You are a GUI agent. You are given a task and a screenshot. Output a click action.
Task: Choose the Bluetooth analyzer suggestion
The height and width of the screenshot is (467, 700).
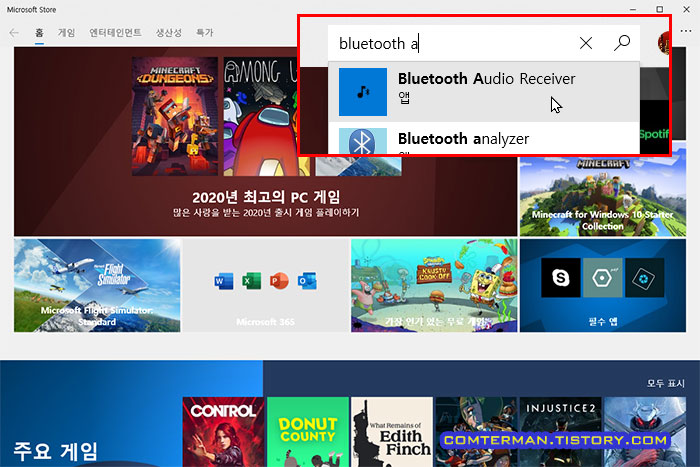[x=484, y=138]
